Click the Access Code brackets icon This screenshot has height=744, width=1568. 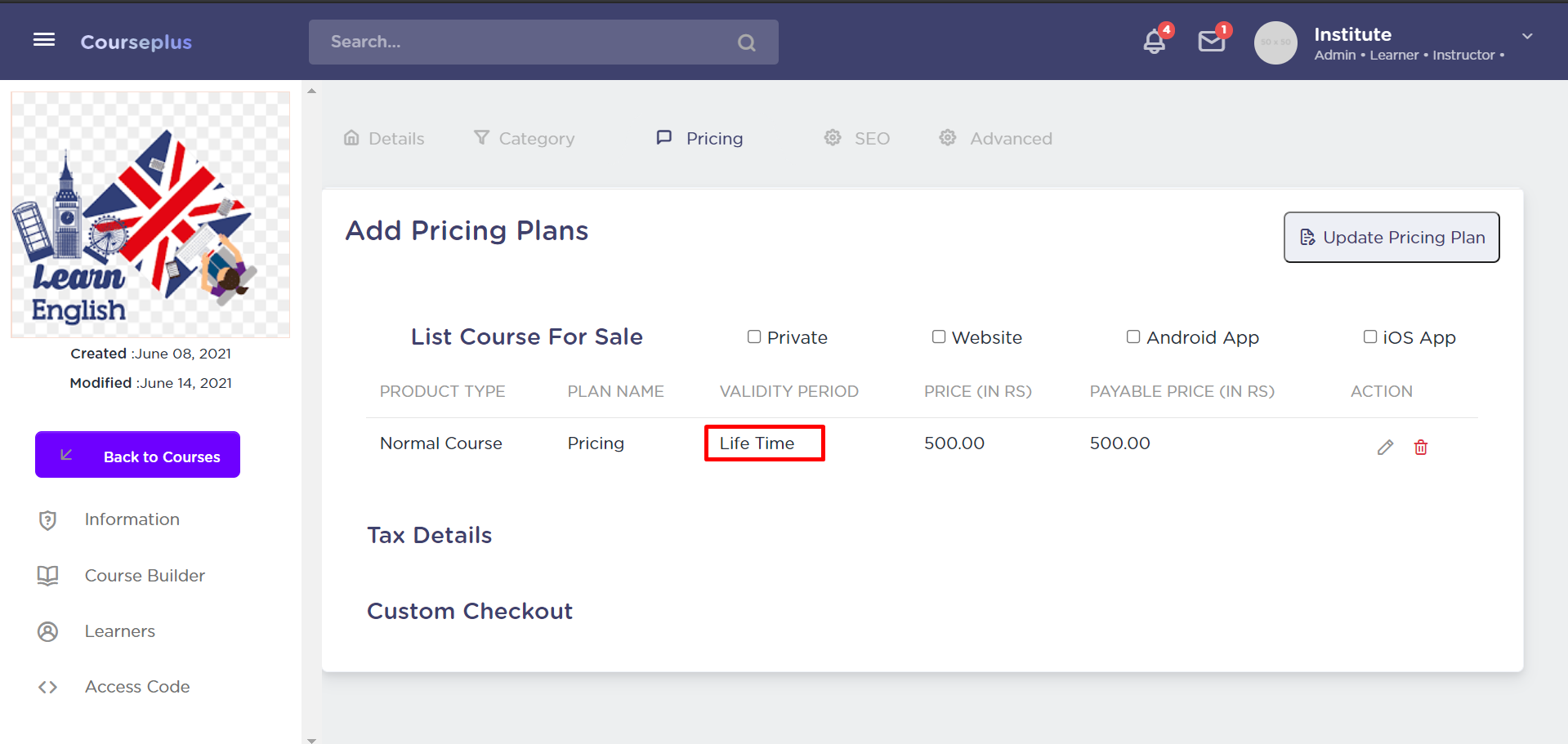[47, 687]
